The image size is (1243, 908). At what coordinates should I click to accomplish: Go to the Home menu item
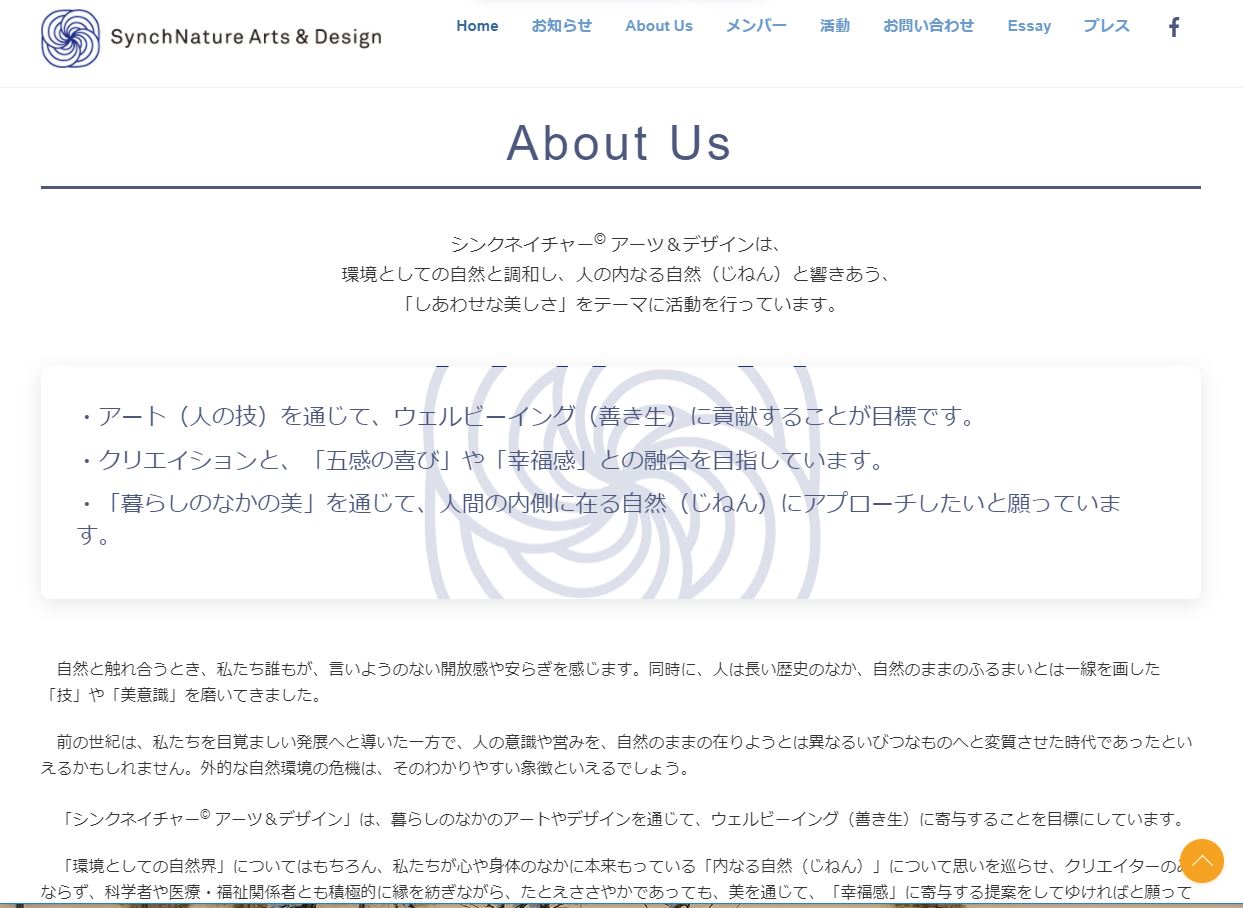tap(477, 26)
